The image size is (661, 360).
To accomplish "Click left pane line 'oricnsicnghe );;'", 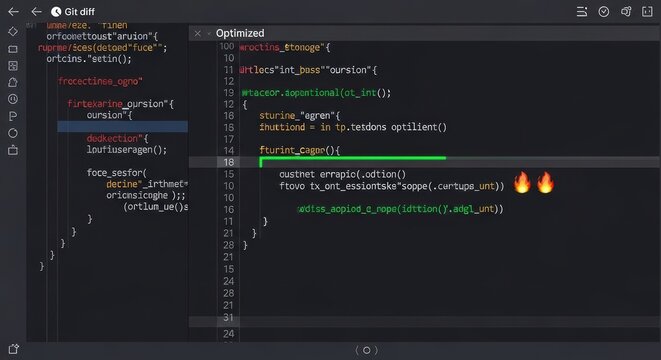I will tap(146, 196).
